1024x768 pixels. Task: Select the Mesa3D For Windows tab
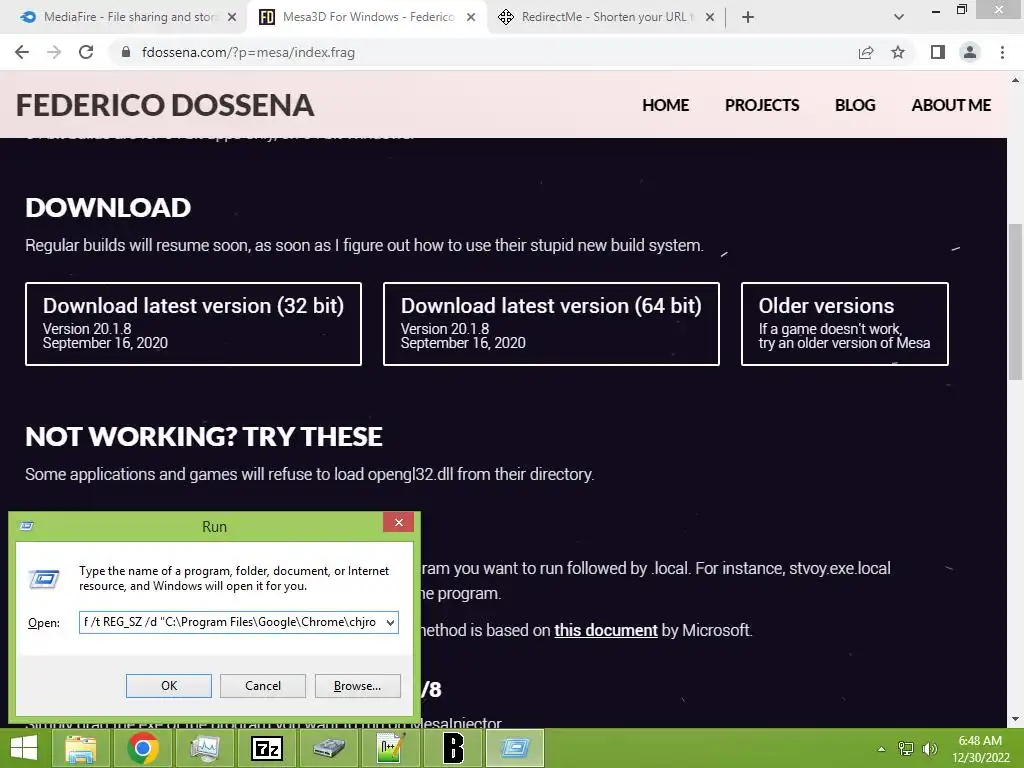367,17
